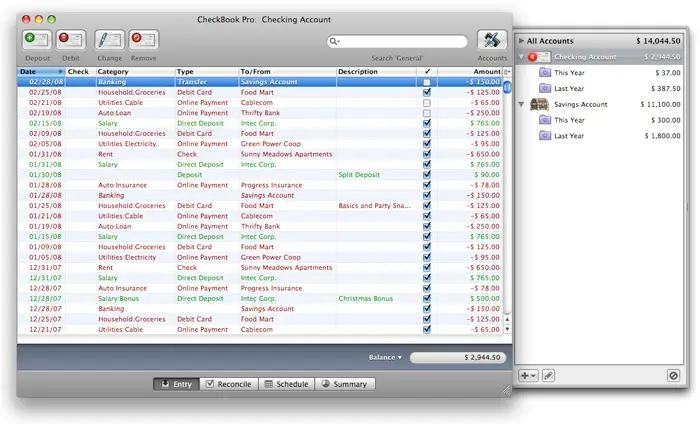700x424 pixels.
Task: Check cleared box for 02/21/08 Cablecom
Action: point(427,103)
